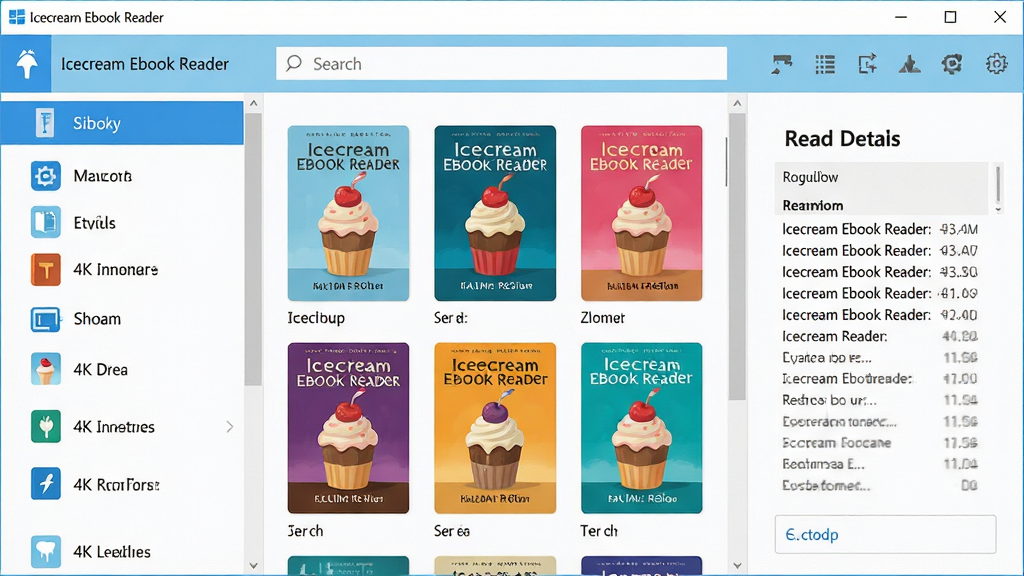Open the pink Zlomet book cover
1024x576 pixels.
click(x=641, y=213)
